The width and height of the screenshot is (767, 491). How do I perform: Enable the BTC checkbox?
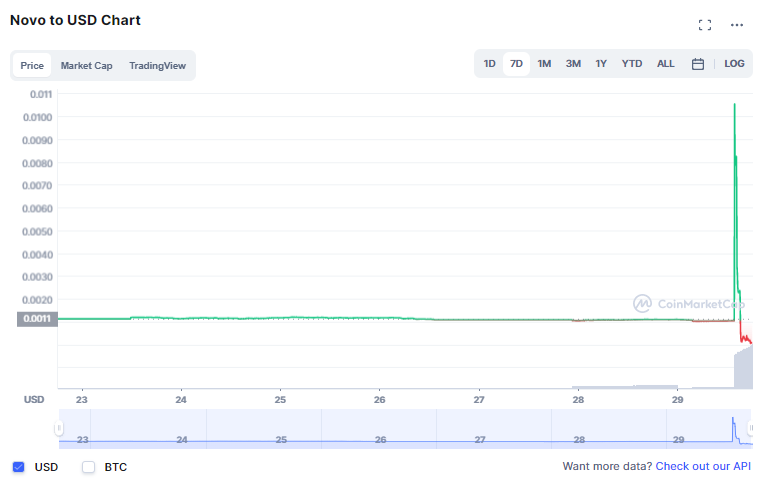[x=88, y=467]
